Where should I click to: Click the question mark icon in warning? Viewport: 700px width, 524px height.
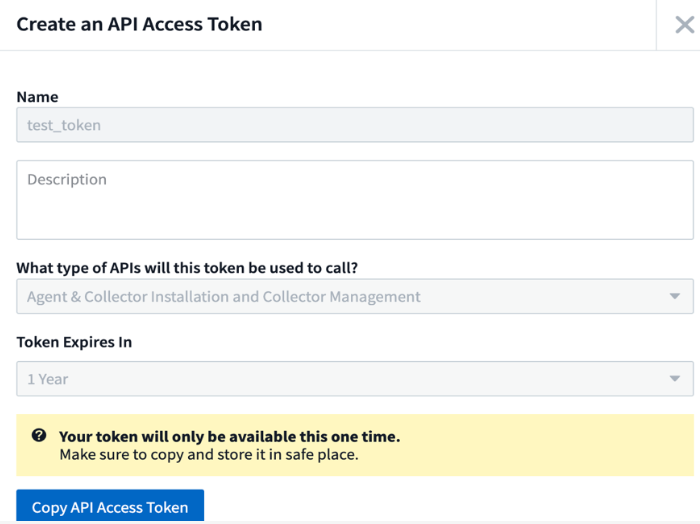click(x=39, y=436)
